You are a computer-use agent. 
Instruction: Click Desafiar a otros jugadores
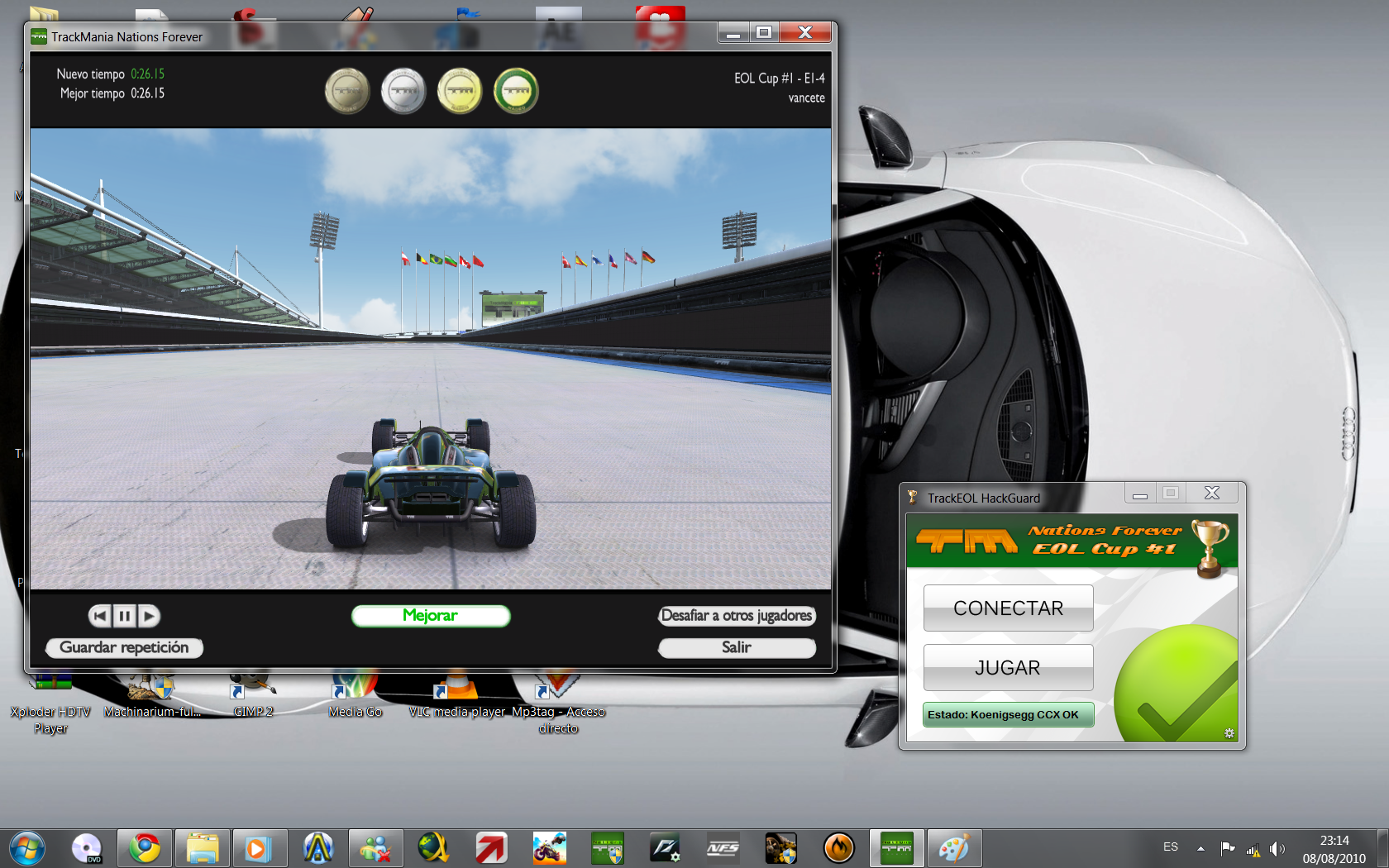coord(737,616)
